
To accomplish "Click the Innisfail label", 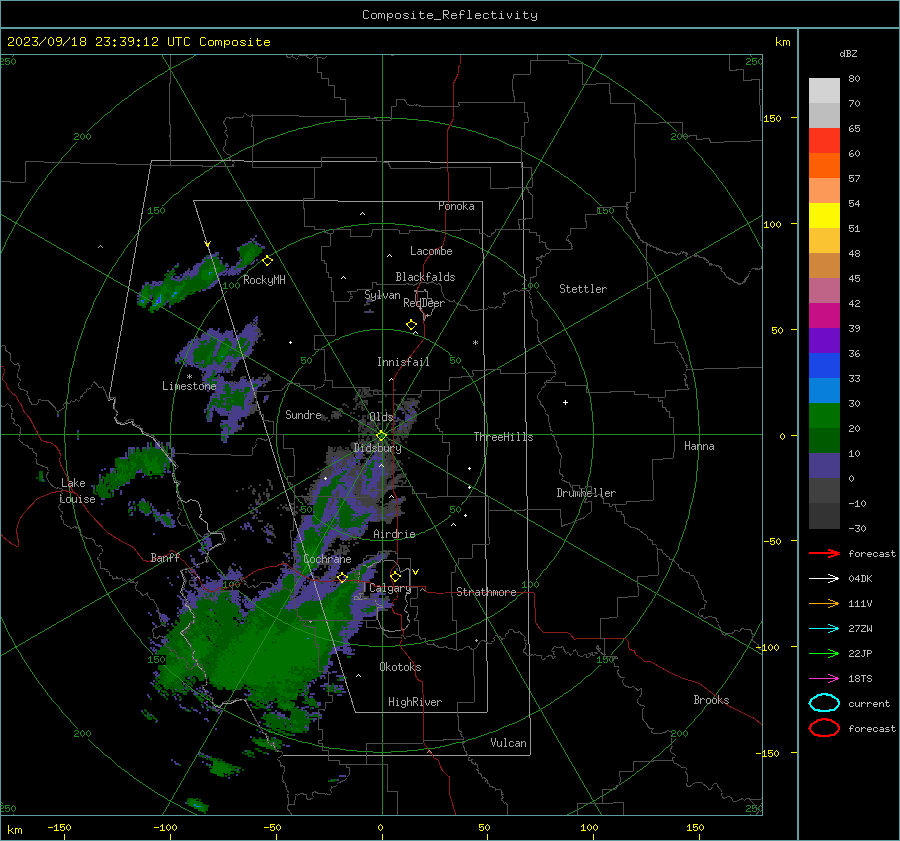I will pyautogui.click(x=403, y=362).
